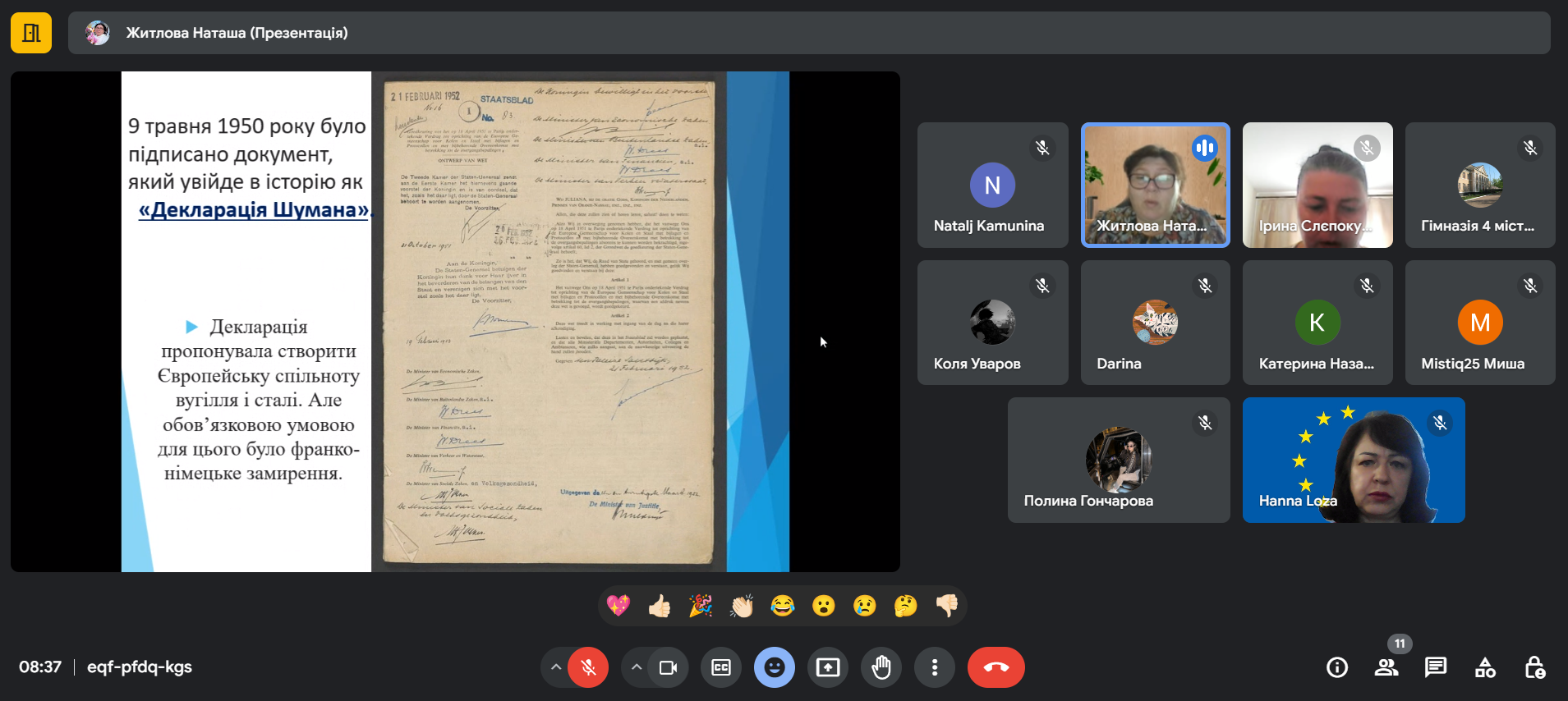The image size is (1568, 701).
Task: Leave the call with red hang-up button
Action: [996, 667]
